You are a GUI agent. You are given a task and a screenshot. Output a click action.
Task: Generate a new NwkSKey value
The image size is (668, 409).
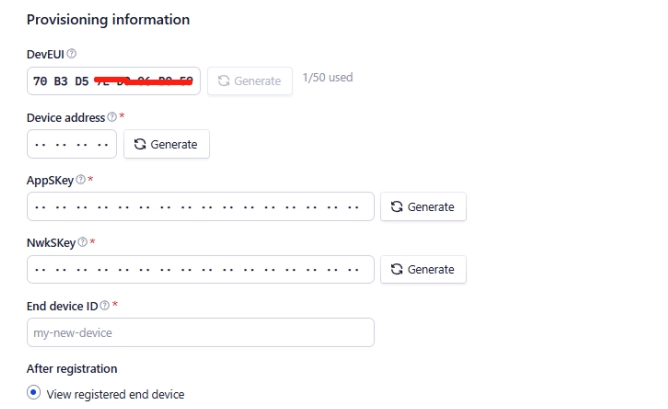(x=423, y=269)
